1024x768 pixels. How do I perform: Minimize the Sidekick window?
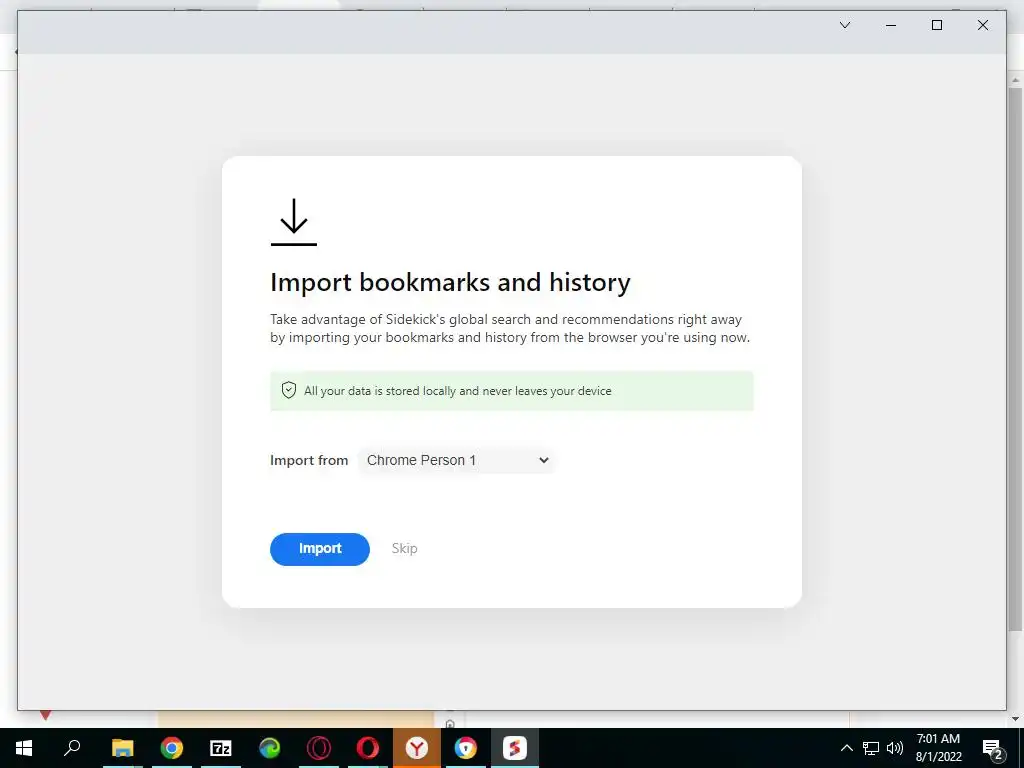pyautogui.click(x=891, y=25)
